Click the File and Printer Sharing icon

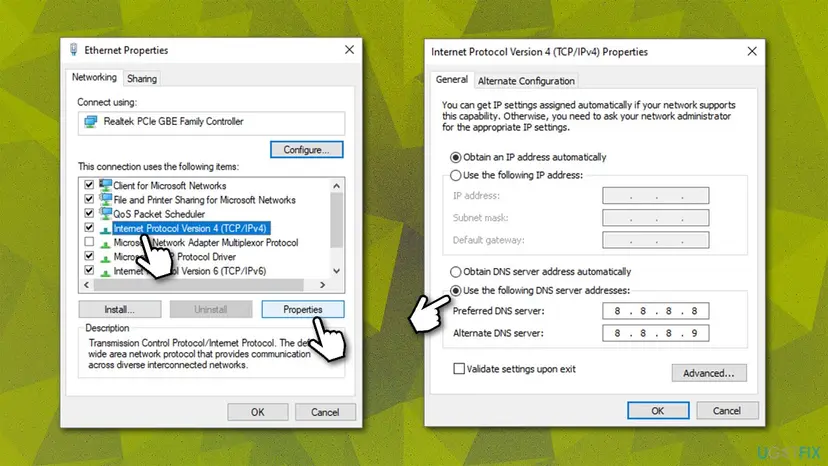point(106,200)
